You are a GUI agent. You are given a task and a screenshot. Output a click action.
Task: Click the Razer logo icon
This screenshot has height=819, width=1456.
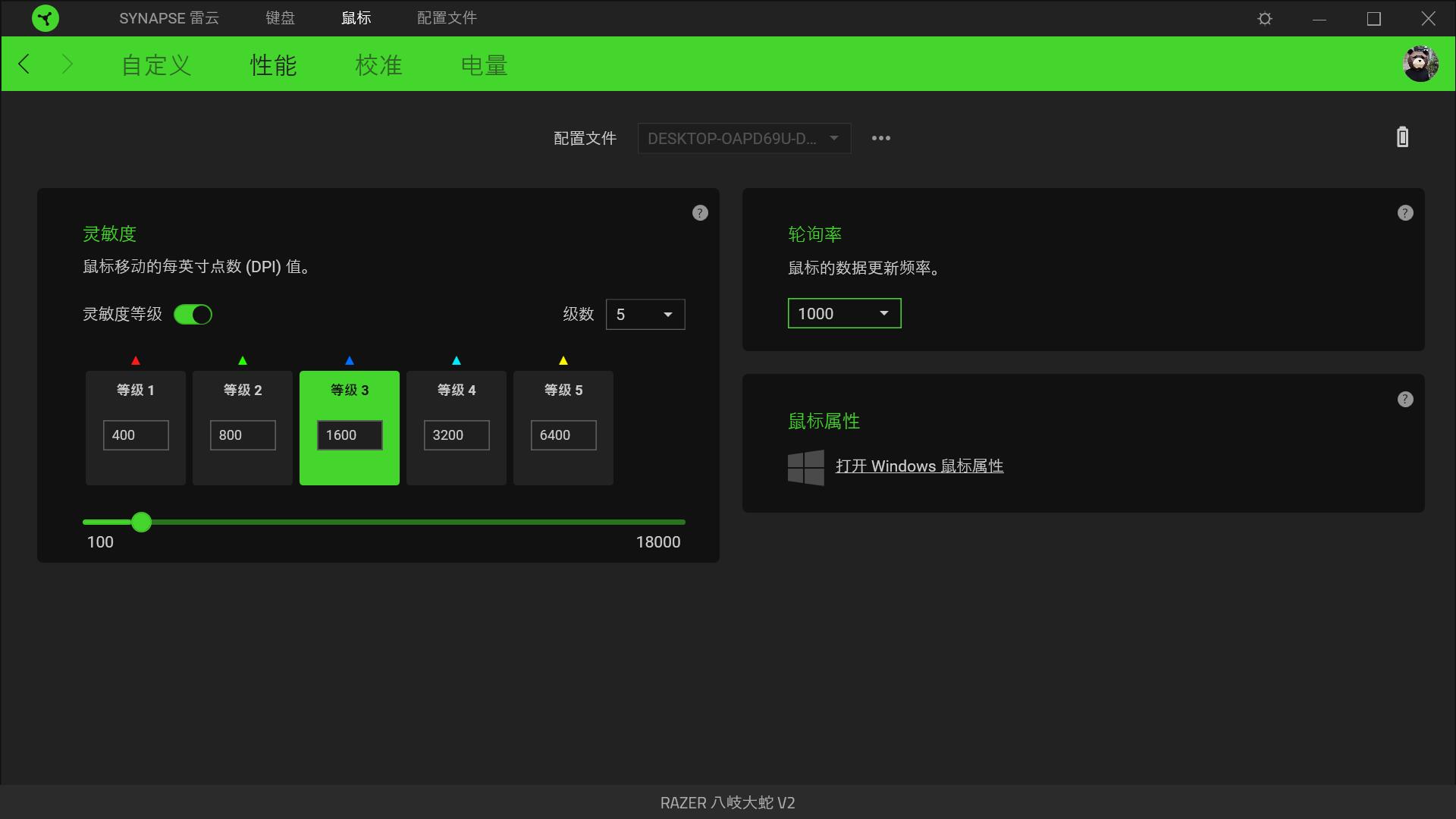[45, 17]
